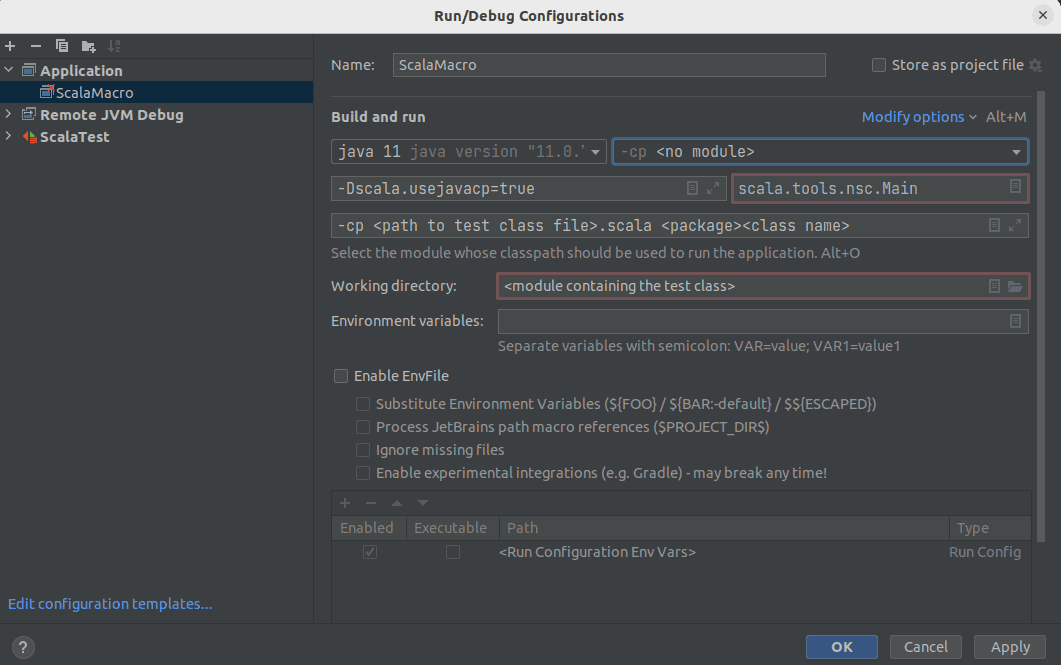Enable the EnvFile checkbox
1061x665 pixels.
[341, 376]
